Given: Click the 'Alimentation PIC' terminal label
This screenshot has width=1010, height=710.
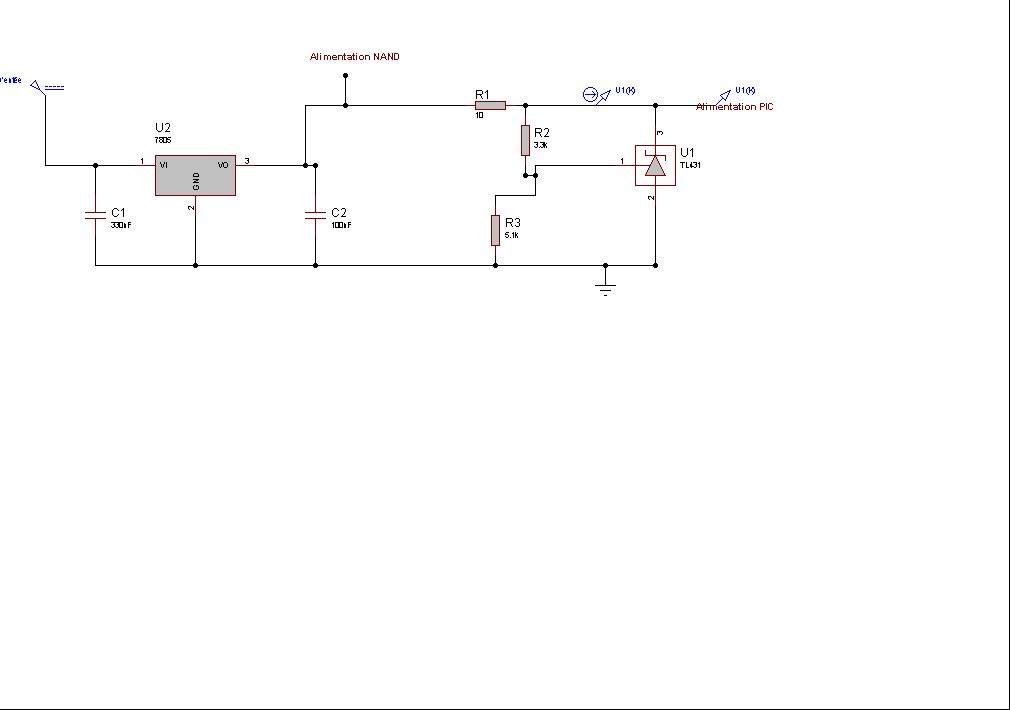Looking at the screenshot, I should 734,107.
